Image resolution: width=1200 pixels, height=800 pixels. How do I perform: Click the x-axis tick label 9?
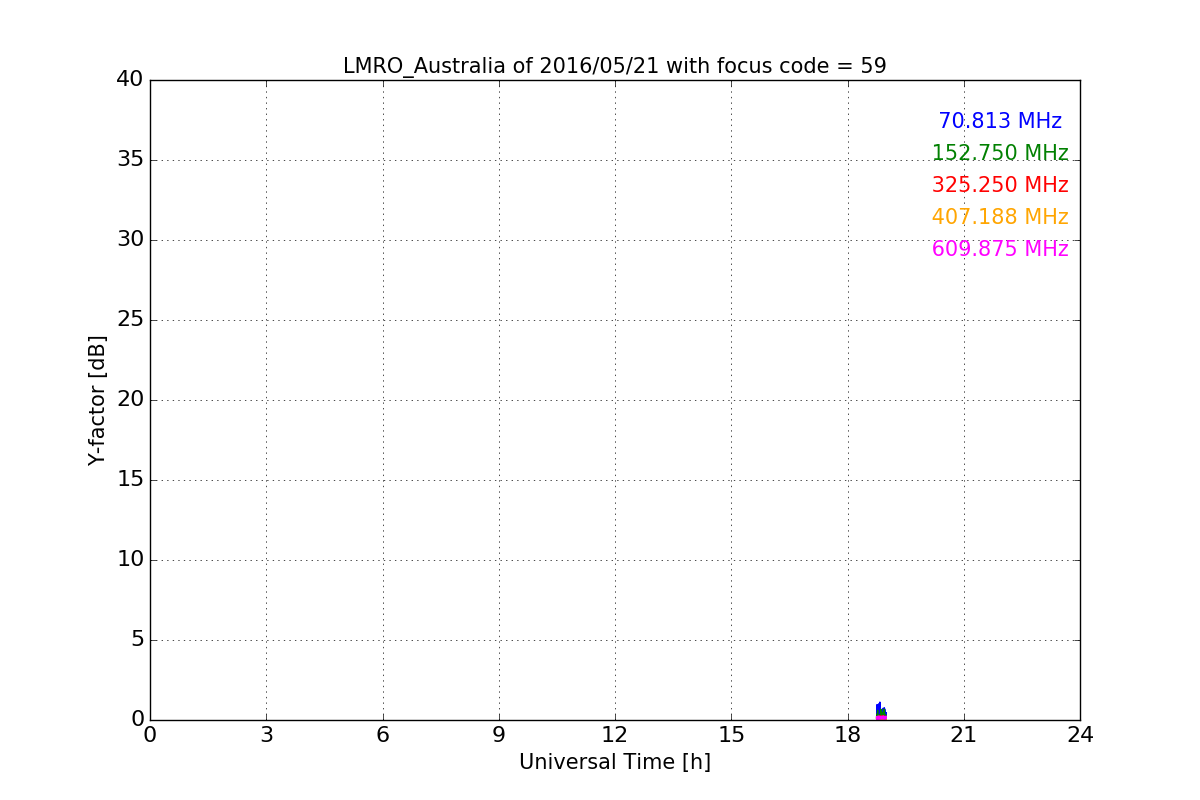[x=499, y=735]
